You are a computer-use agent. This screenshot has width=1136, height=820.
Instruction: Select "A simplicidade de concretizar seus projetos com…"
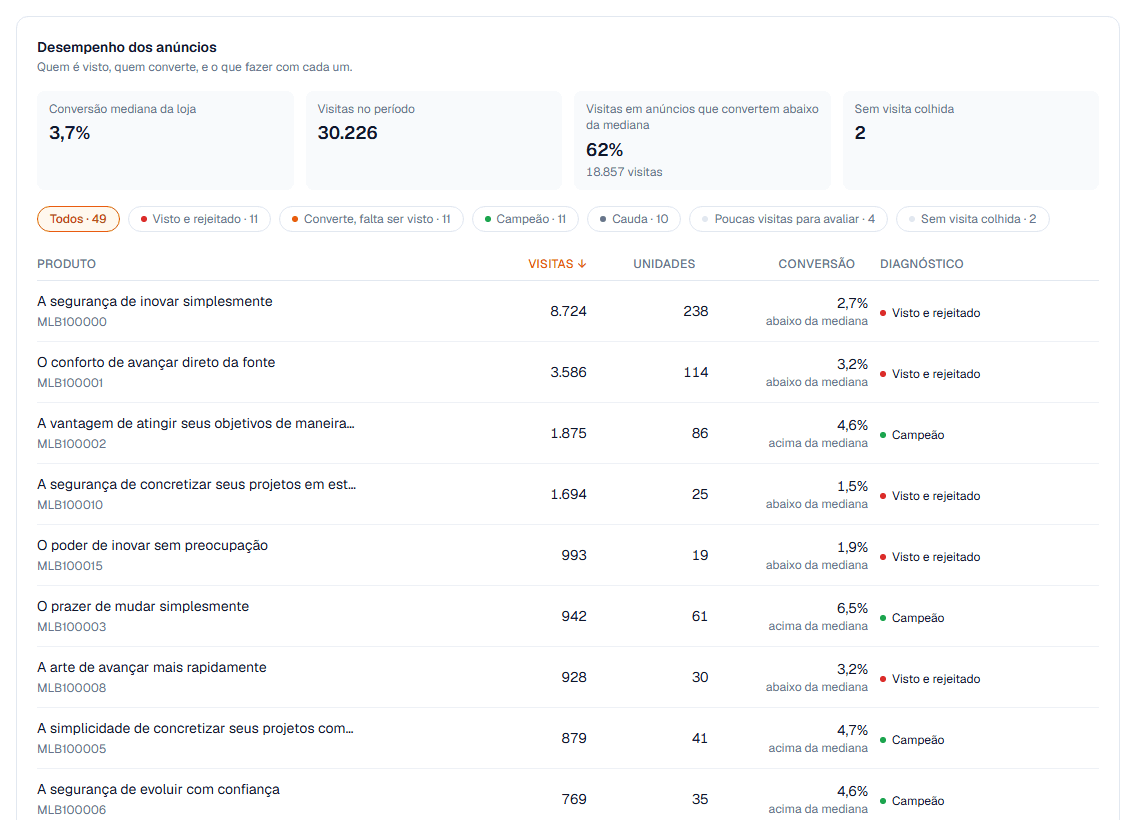click(x=196, y=728)
